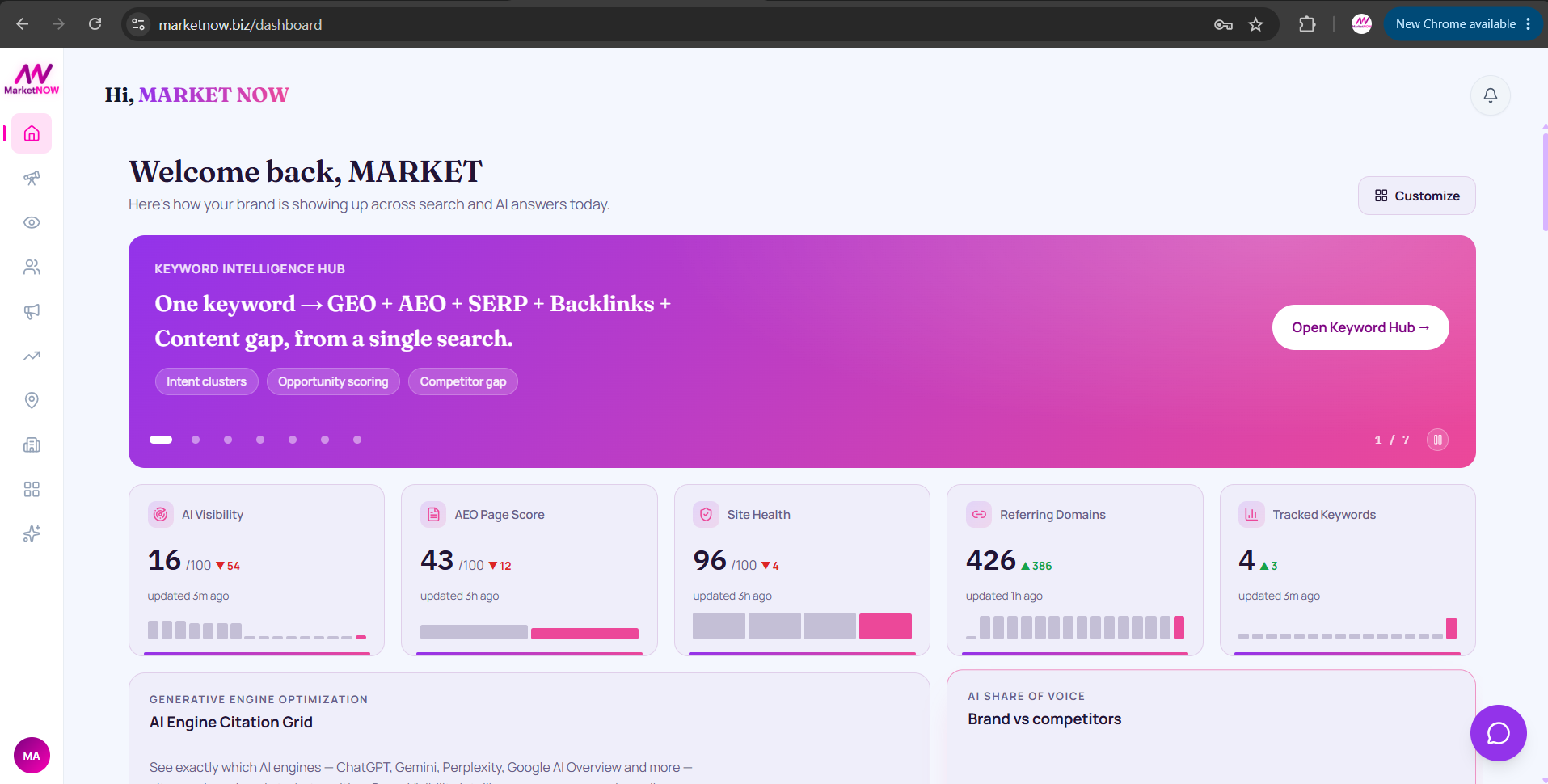Viewport: 1548px width, 784px height.
Task: Click the AI Engine Citation Grid heading
Action: click(231, 722)
